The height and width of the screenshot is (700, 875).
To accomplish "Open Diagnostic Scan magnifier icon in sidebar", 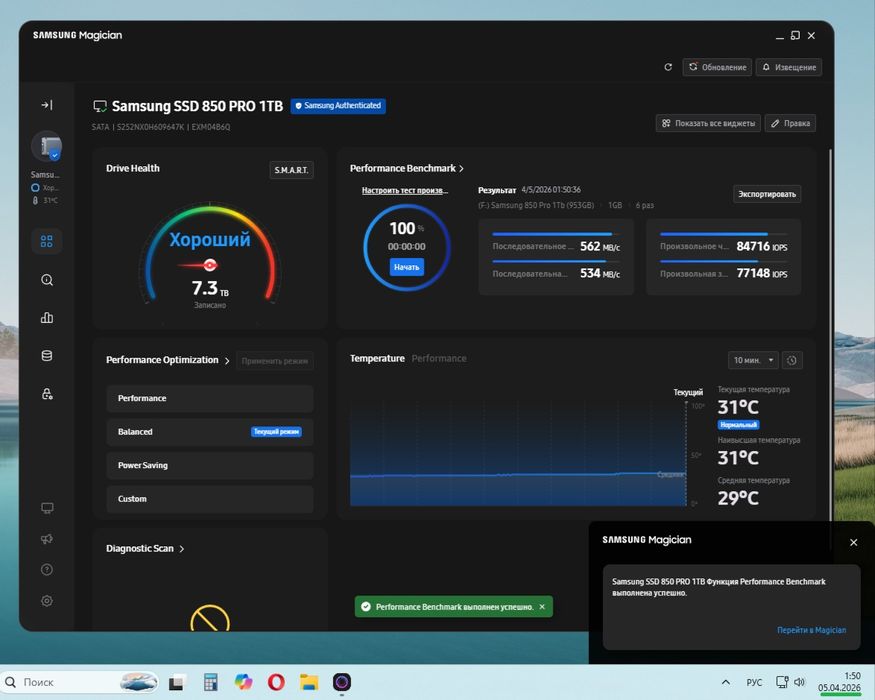I will point(47,280).
